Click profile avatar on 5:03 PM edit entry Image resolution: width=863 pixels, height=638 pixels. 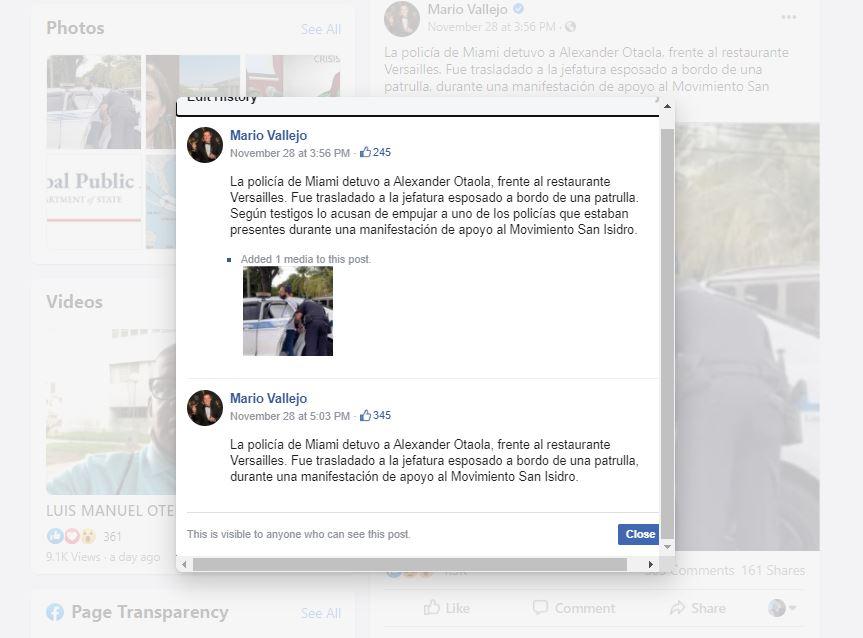coord(205,408)
